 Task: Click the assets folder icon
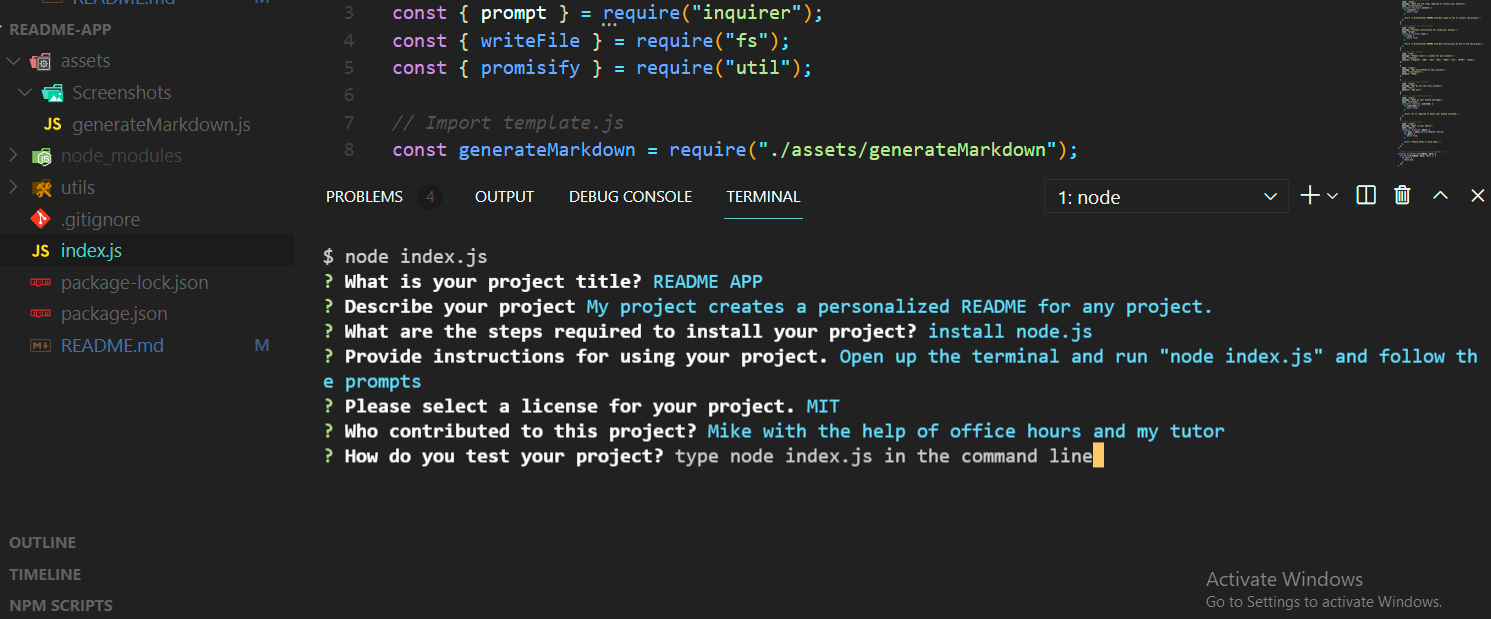(41, 61)
